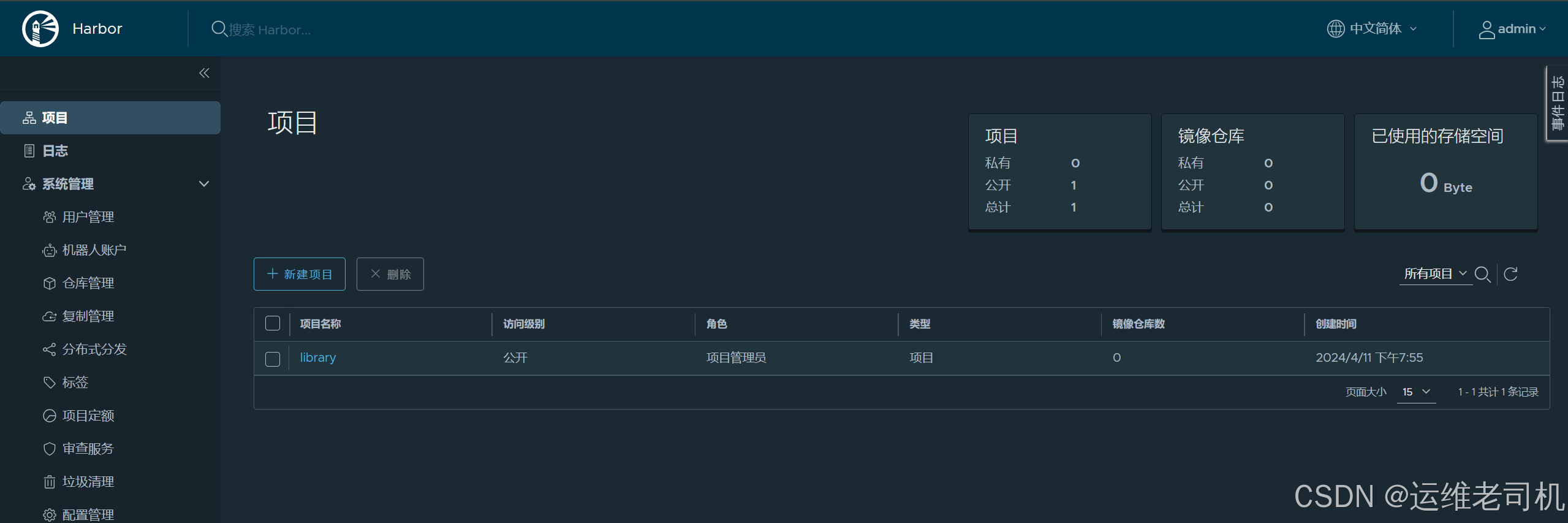
Task: Click the 已使用的存储空间 card
Action: point(1445,172)
